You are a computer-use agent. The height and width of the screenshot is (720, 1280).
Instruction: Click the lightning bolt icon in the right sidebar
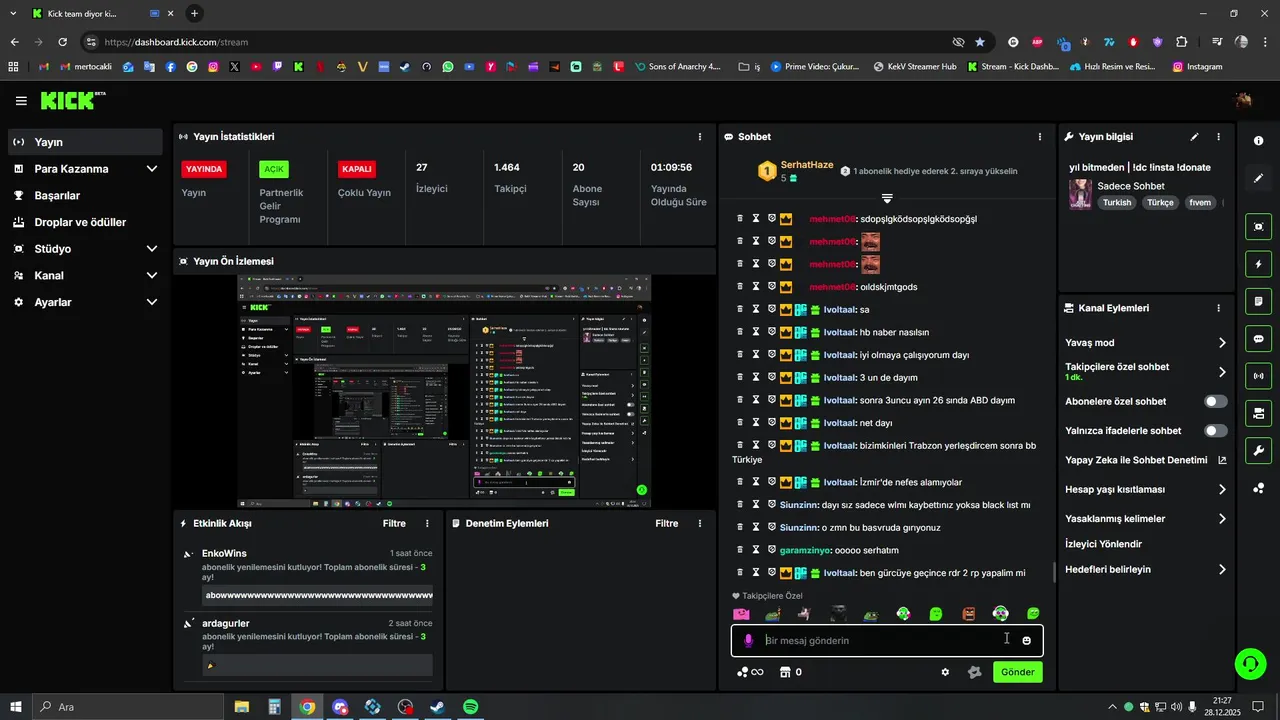(x=1258, y=264)
